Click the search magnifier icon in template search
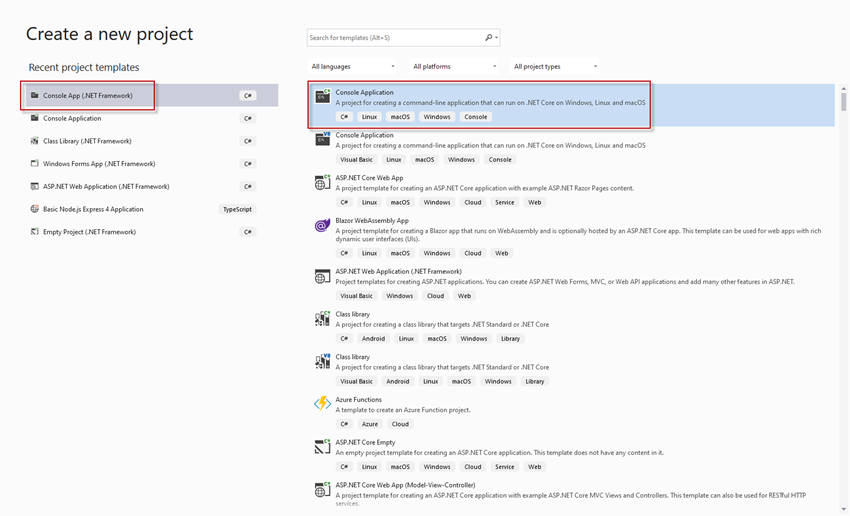Viewport: 850px width, 516px height. [488, 37]
